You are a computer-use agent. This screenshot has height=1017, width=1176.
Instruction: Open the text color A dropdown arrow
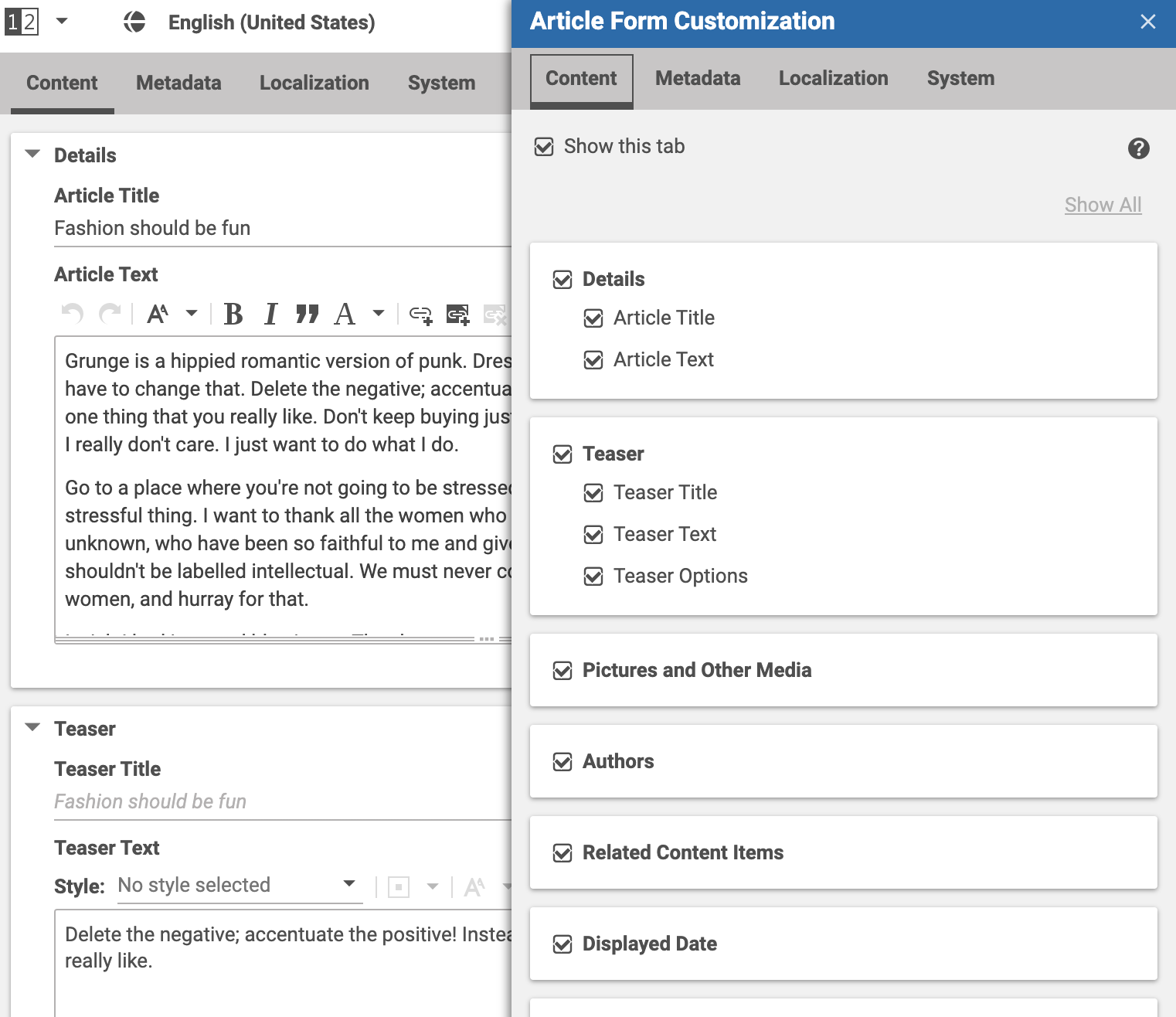(379, 314)
